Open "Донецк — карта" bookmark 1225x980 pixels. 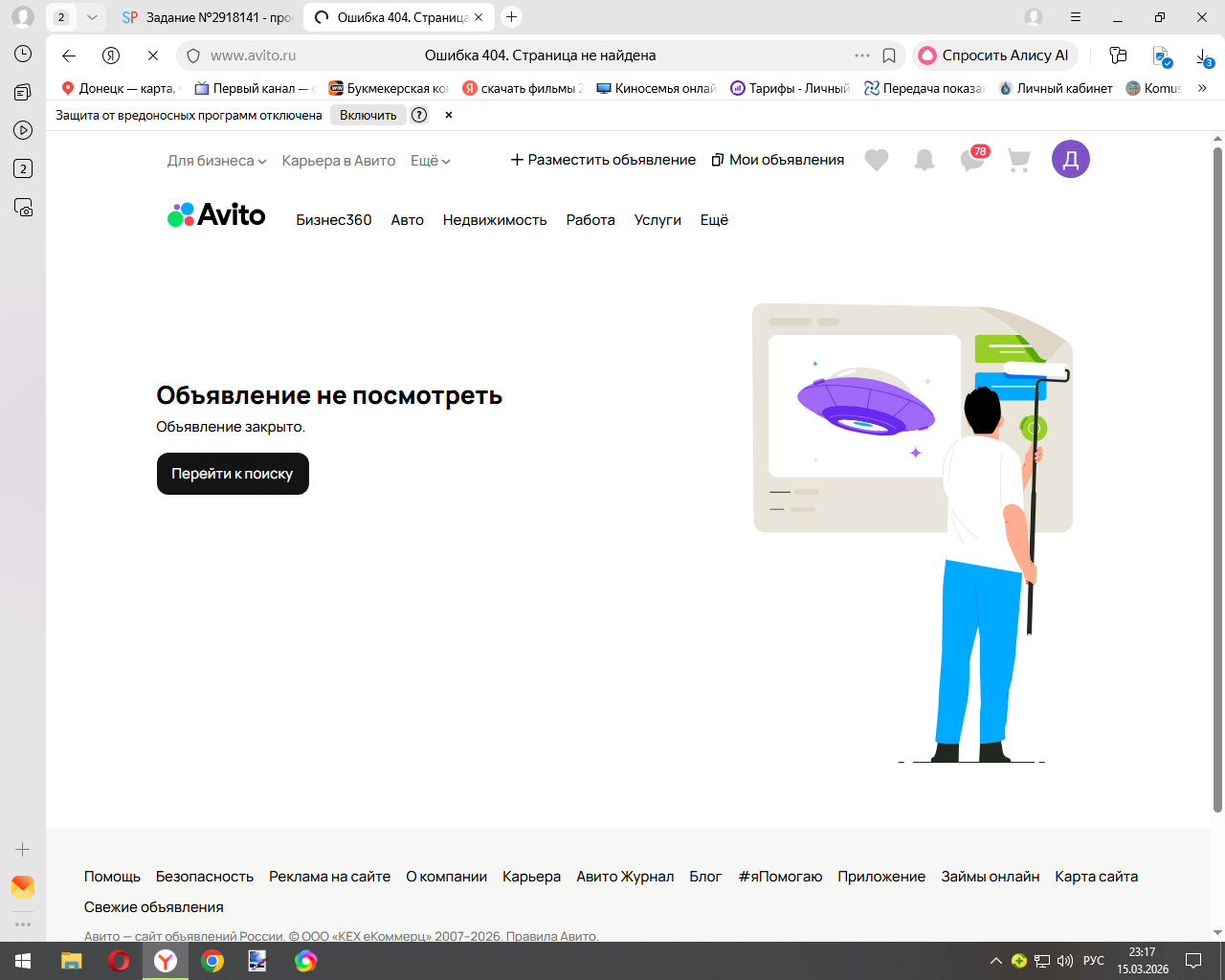click(x=120, y=88)
